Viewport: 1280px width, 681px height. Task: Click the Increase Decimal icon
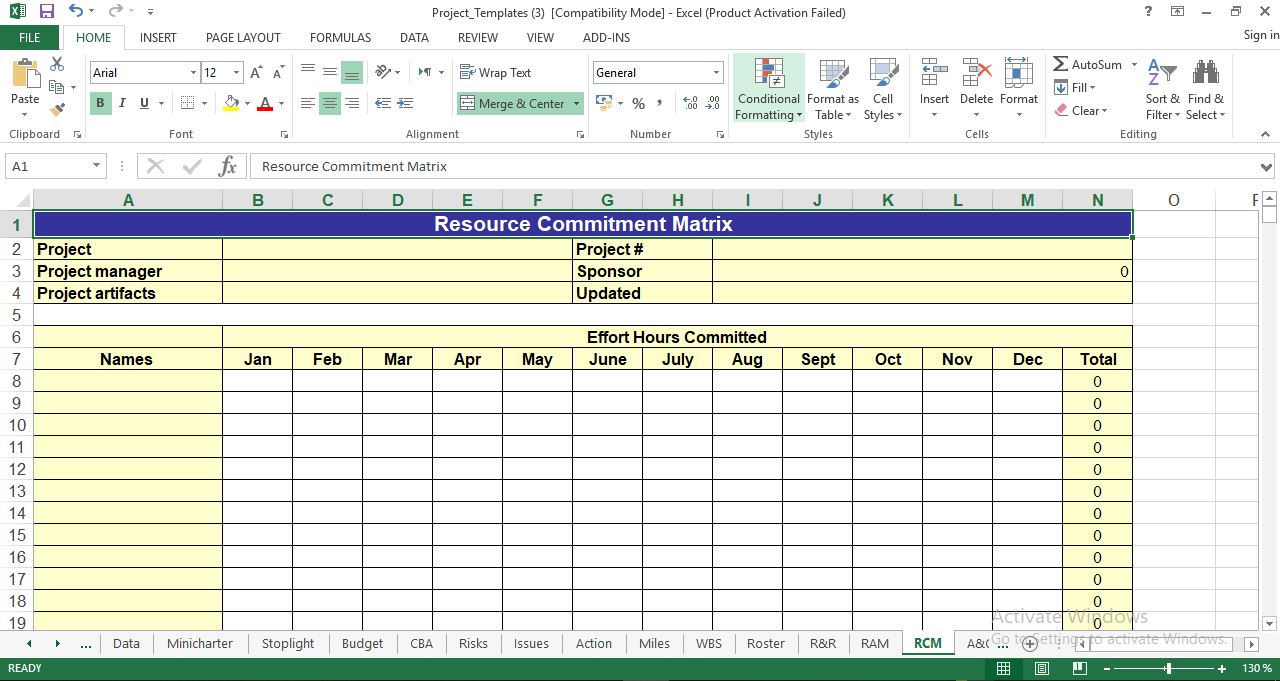point(689,102)
